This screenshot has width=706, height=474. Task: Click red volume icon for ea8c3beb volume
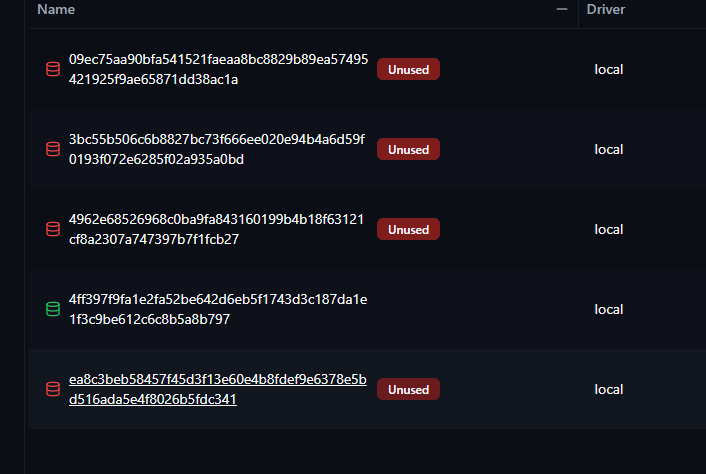point(53,390)
